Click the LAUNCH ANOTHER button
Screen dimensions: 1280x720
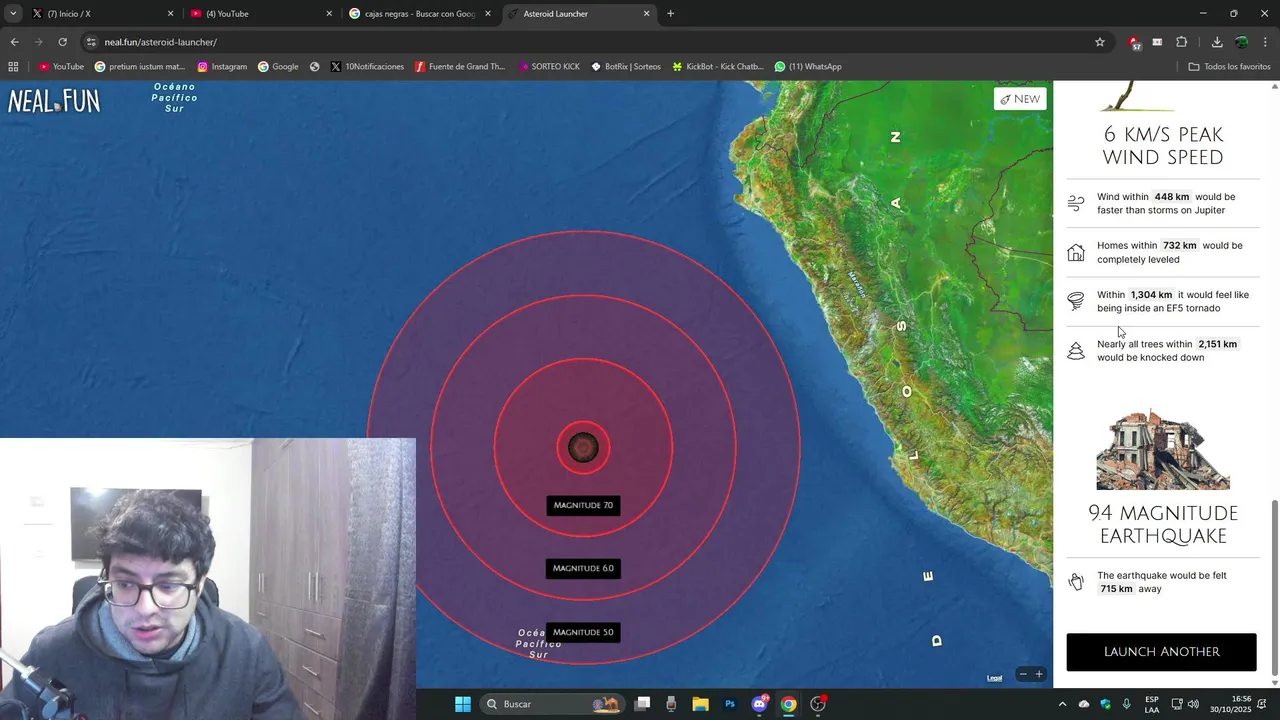pyautogui.click(x=1161, y=652)
